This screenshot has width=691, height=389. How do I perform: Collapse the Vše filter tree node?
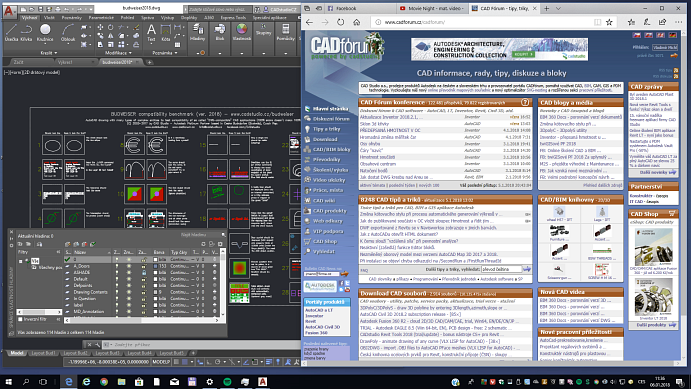[20, 261]
